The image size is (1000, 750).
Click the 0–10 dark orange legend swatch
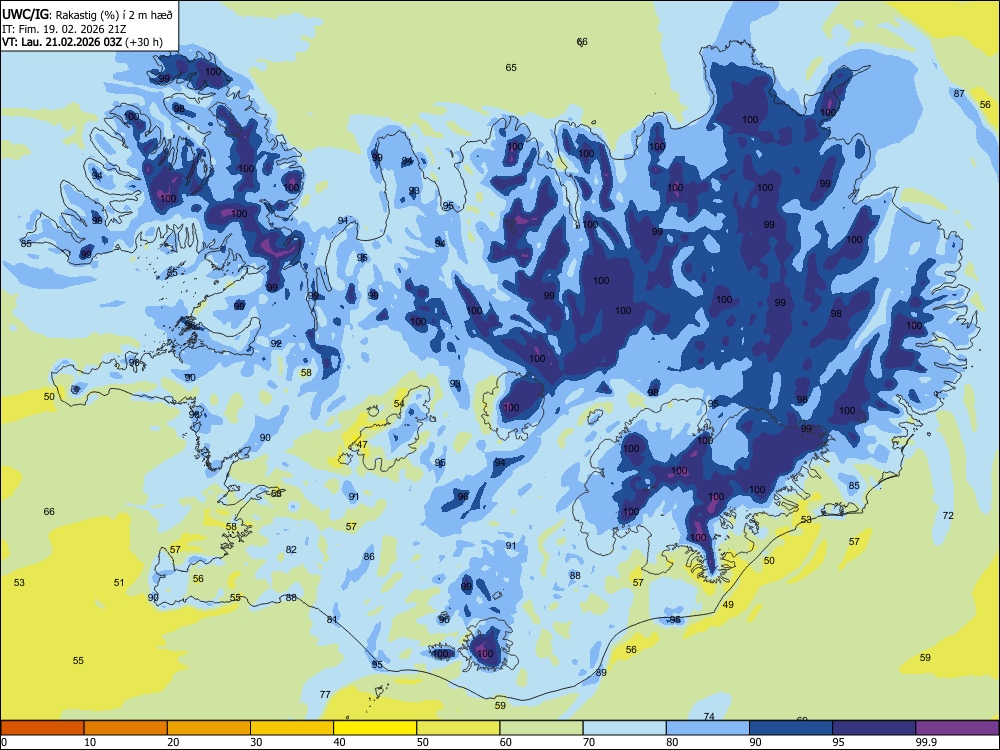[x=42, y=728]
